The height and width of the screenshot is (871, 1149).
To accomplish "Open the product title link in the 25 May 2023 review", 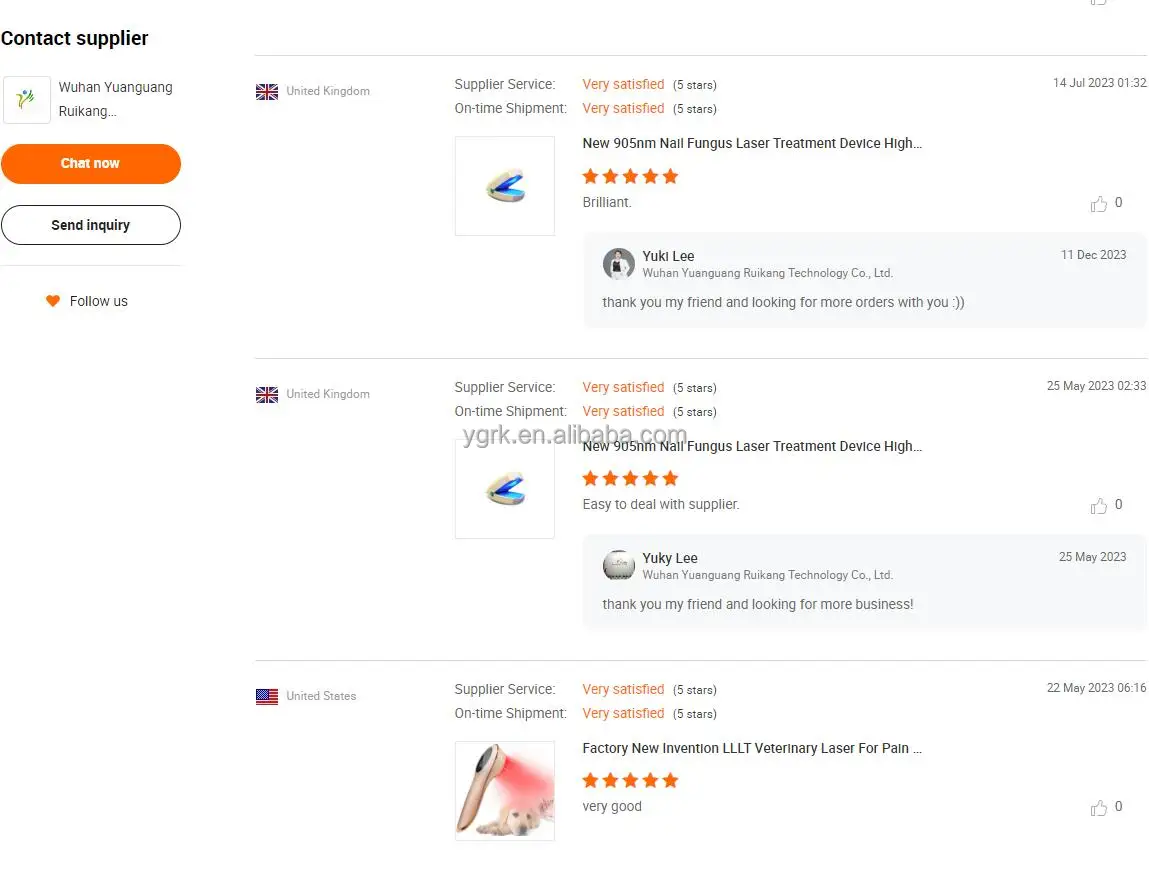I will tap(752, 447).
